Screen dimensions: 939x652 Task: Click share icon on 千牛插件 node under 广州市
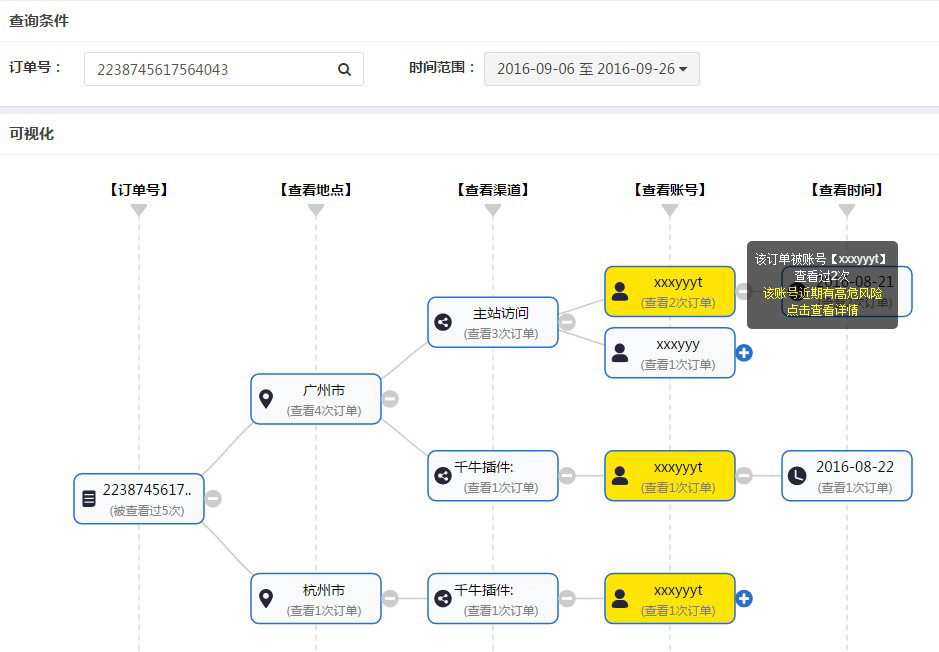click(x=443, y=476)
